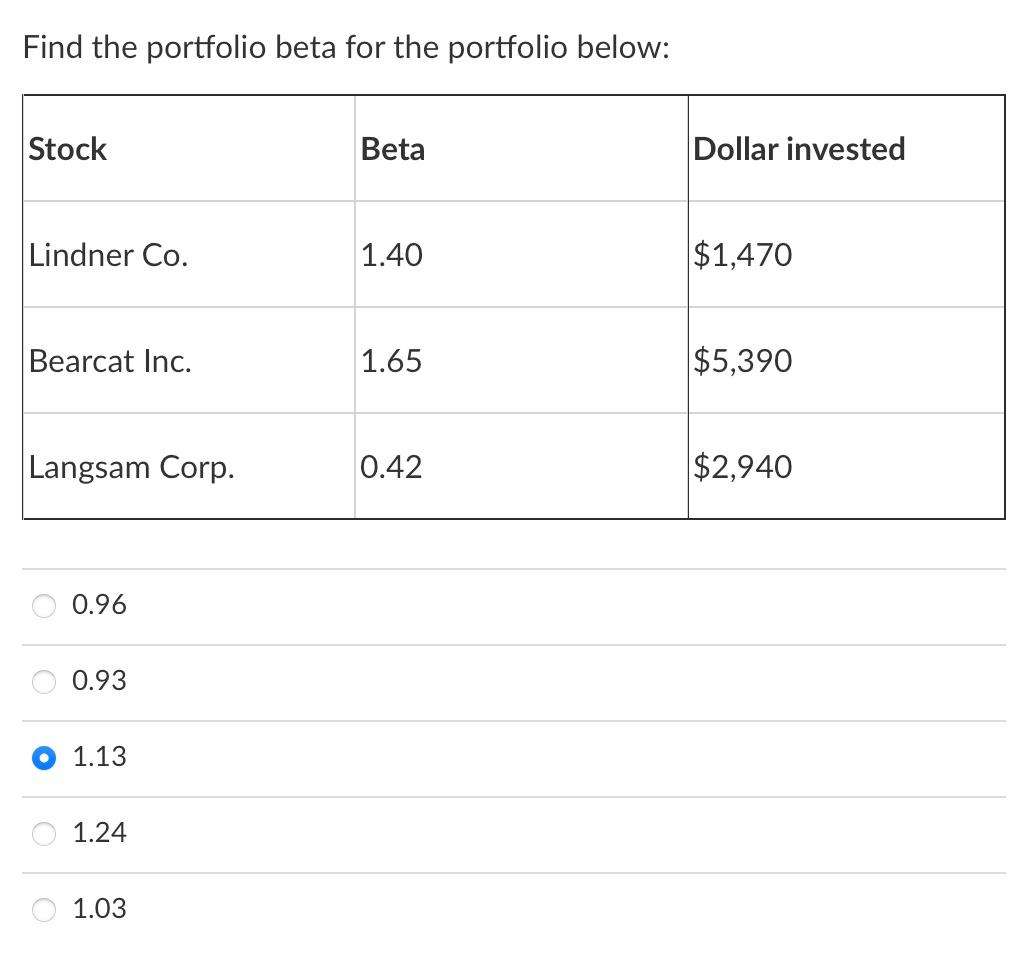Select the 0.93 answer option
Viewport: 1026px width, 976px height.
(44, 681)
